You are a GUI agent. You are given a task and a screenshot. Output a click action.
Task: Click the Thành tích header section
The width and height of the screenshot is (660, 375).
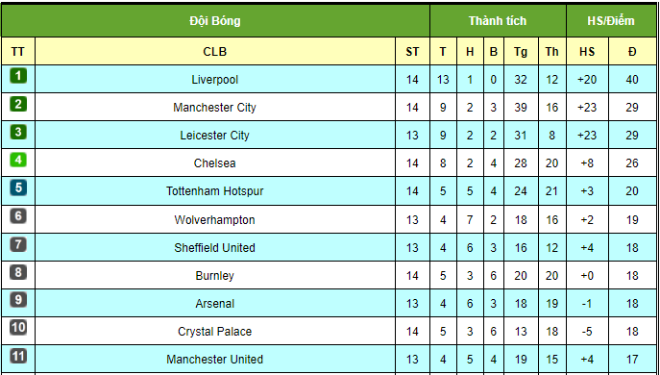(498, 21)
